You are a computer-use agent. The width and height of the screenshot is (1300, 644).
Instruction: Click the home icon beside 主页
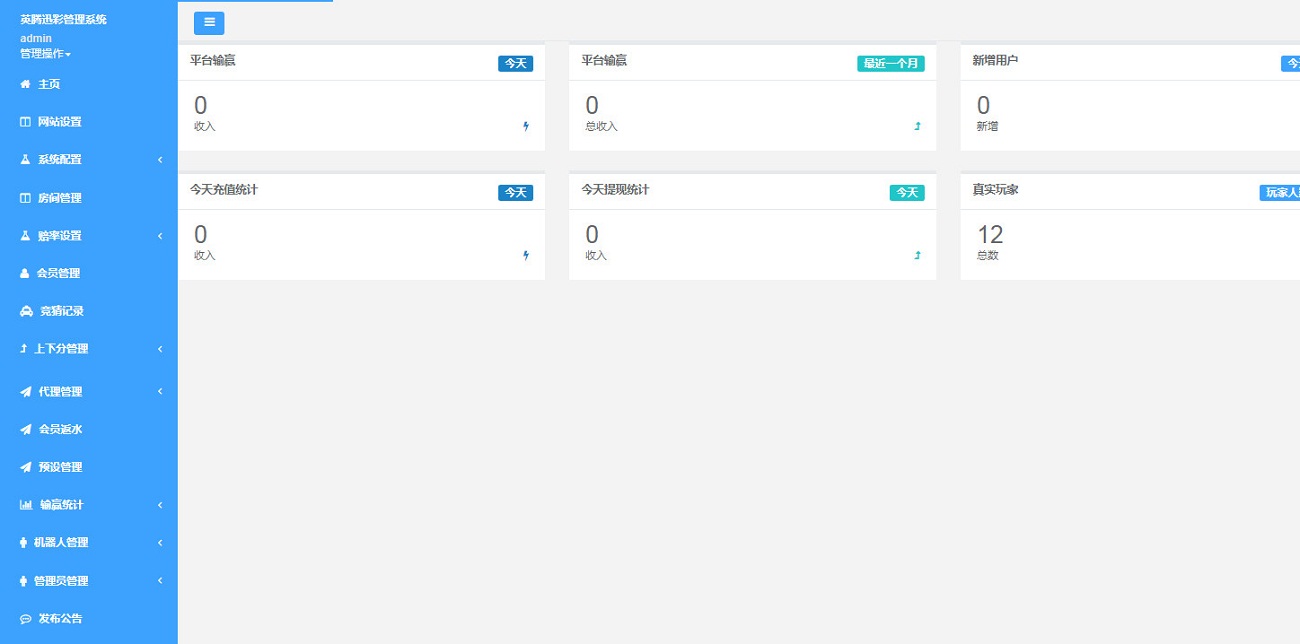coord(26,85)
